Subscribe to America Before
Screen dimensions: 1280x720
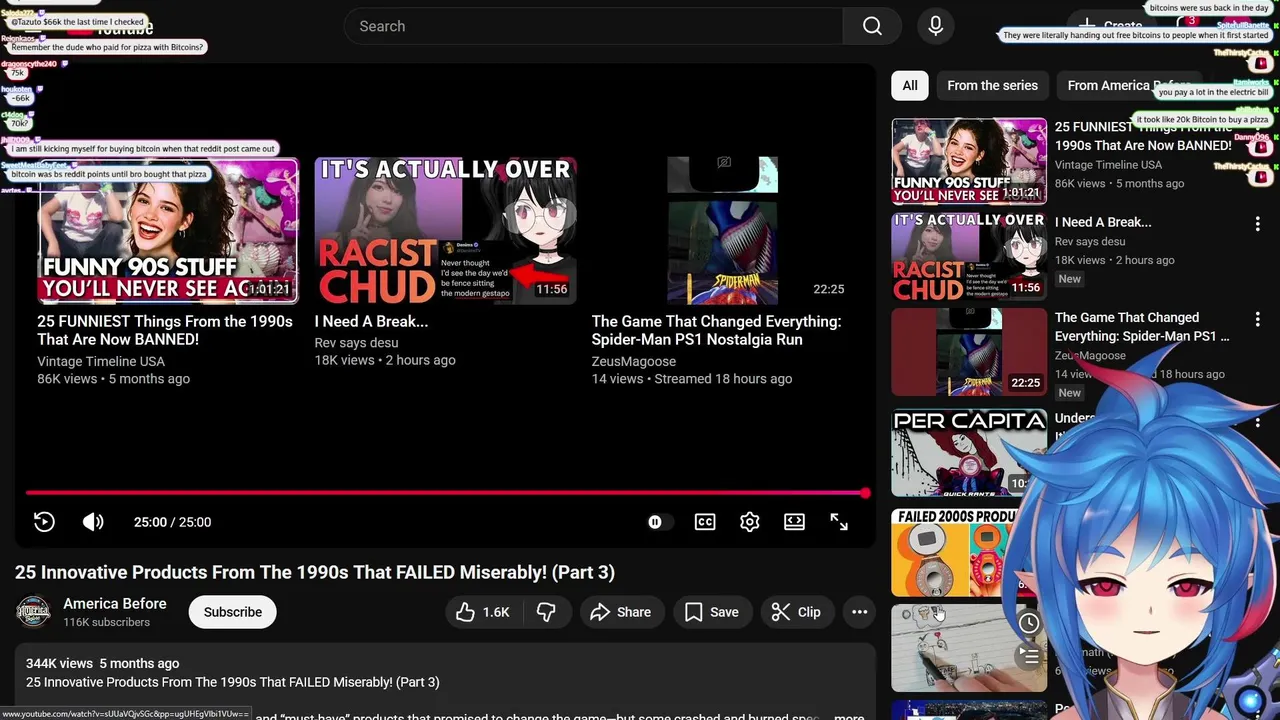[x=233, y=612]
